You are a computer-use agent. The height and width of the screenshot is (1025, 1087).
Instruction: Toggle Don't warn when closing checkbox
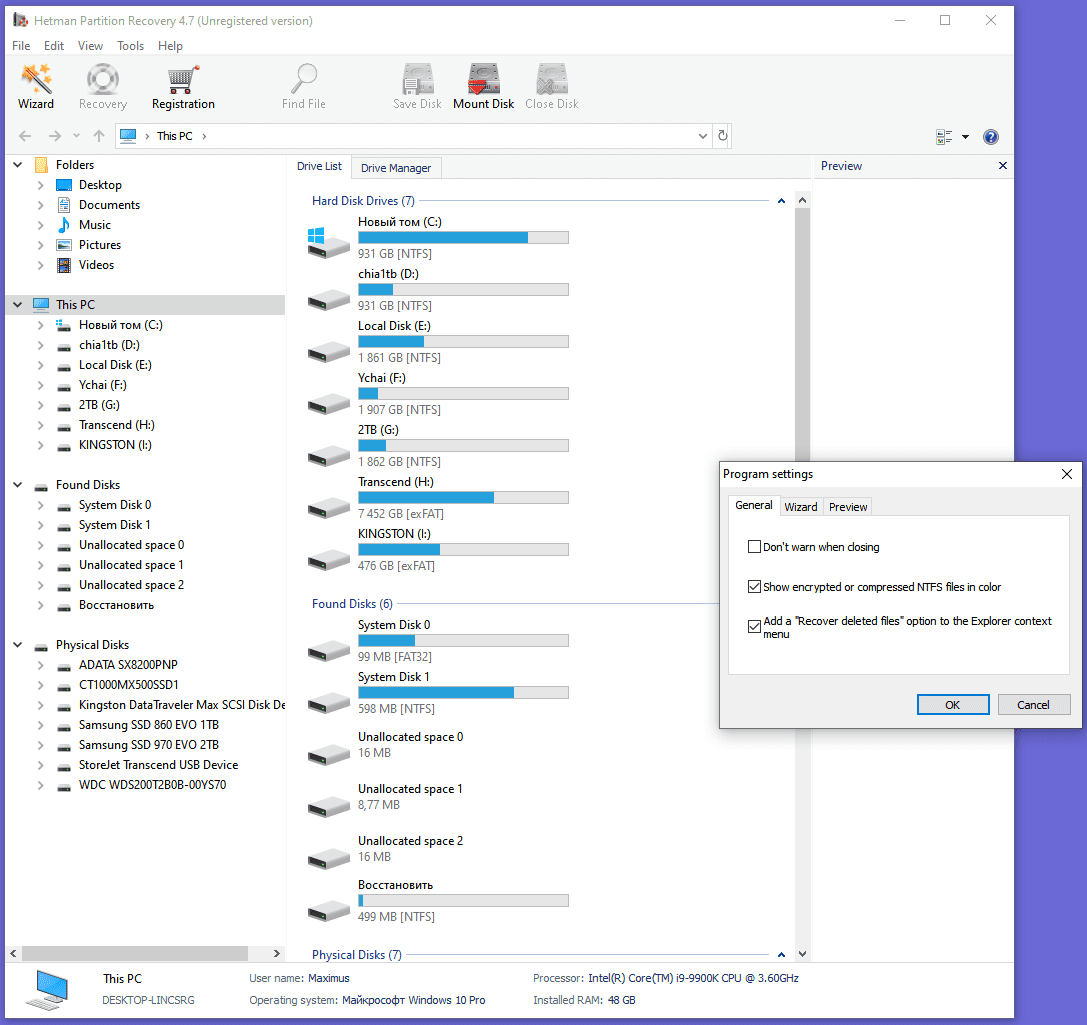pyautogui.click(x=754, y=547)
